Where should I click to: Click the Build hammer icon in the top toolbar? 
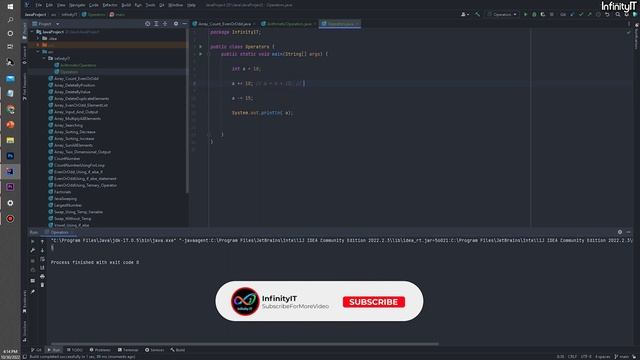pos(477,14)
